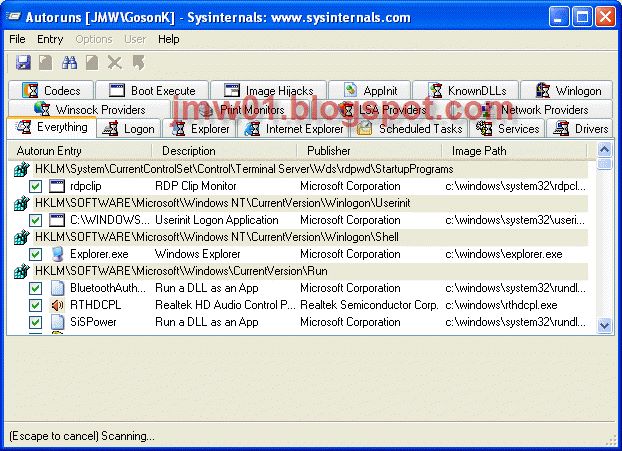Click the Autoruns title bar app icon
Screen dimensions: 622x451
13,17
